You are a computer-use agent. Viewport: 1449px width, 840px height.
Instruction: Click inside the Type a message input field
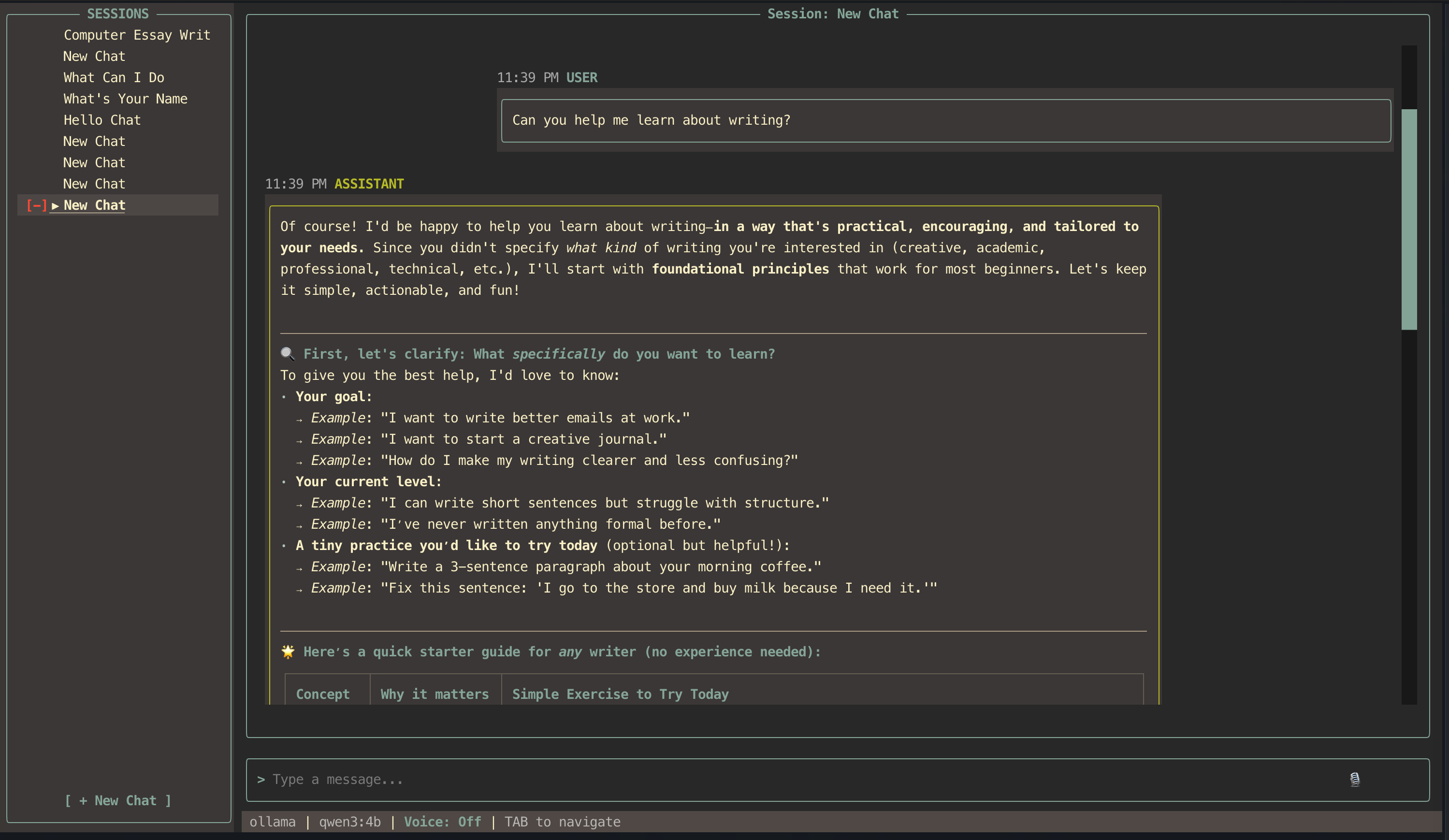tap(518, 779)
